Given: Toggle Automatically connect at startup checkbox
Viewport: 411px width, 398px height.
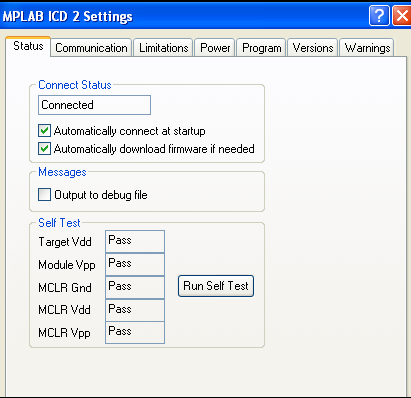Looking at the screenshot, I should pyautogui.click(x=44, y=131).
